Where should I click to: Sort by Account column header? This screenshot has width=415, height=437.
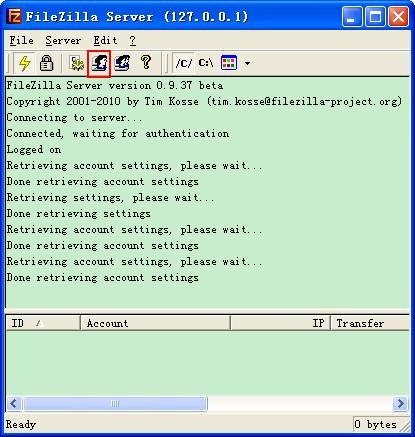click(155, 323)
